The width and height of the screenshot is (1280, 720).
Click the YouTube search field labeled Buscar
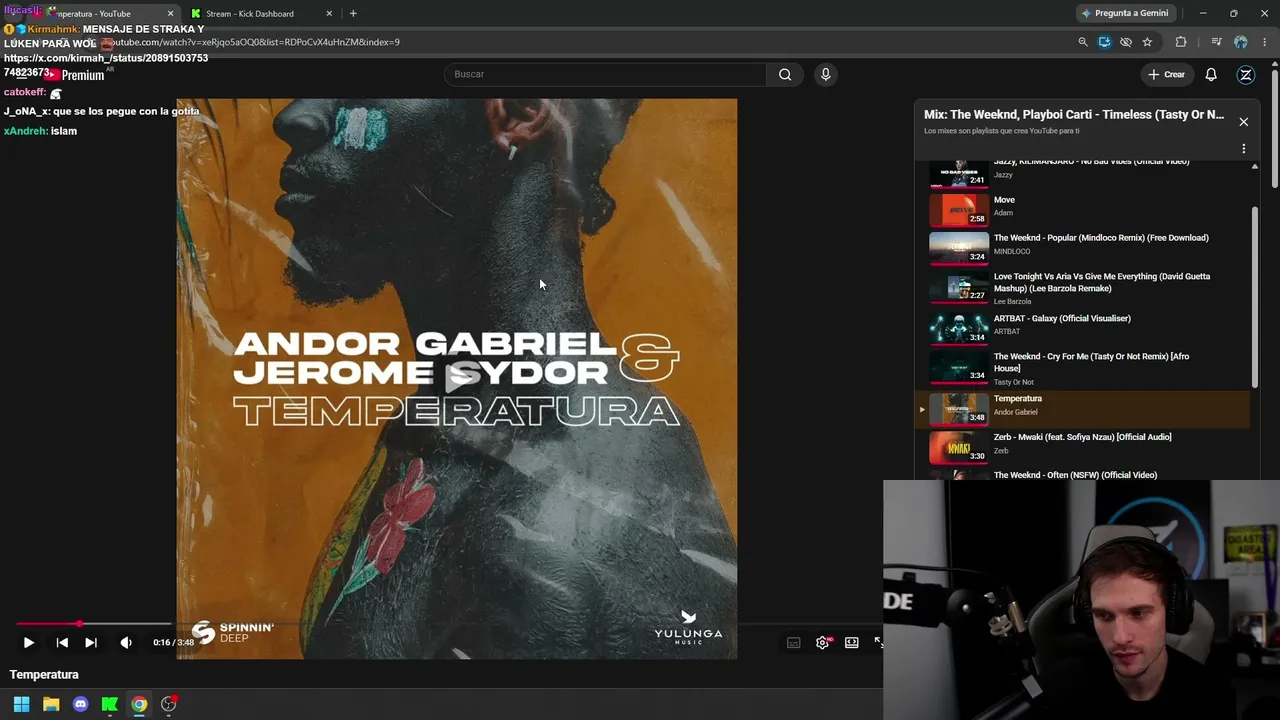(x=605, y=74)
